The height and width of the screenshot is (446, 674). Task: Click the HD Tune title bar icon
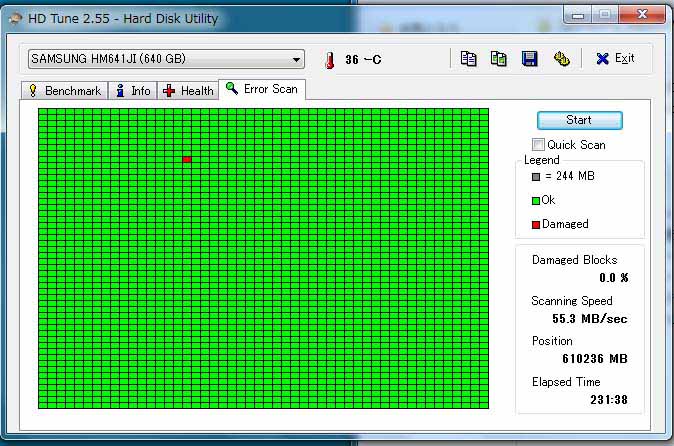coord(15,17)
